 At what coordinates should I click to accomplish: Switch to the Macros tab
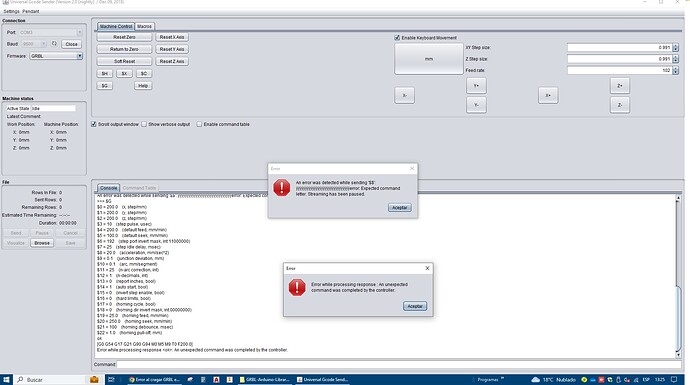click(144, 26)
